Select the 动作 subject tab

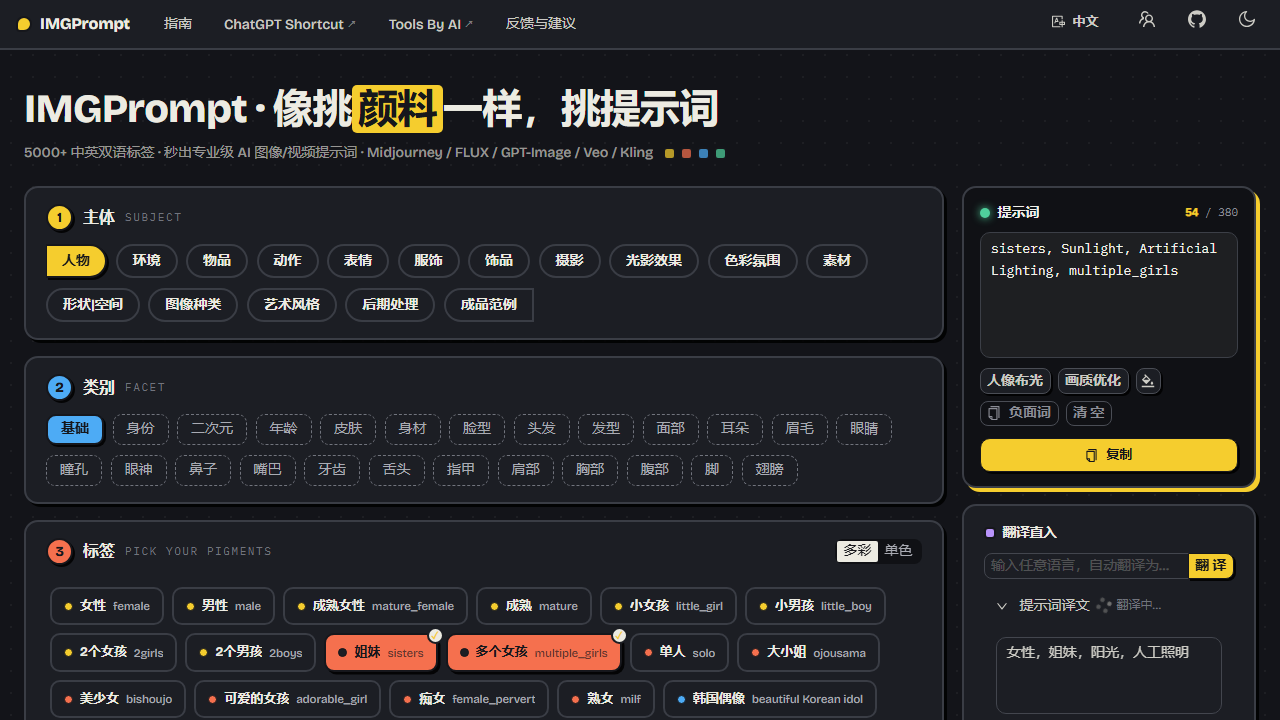(x=287, y=260)
